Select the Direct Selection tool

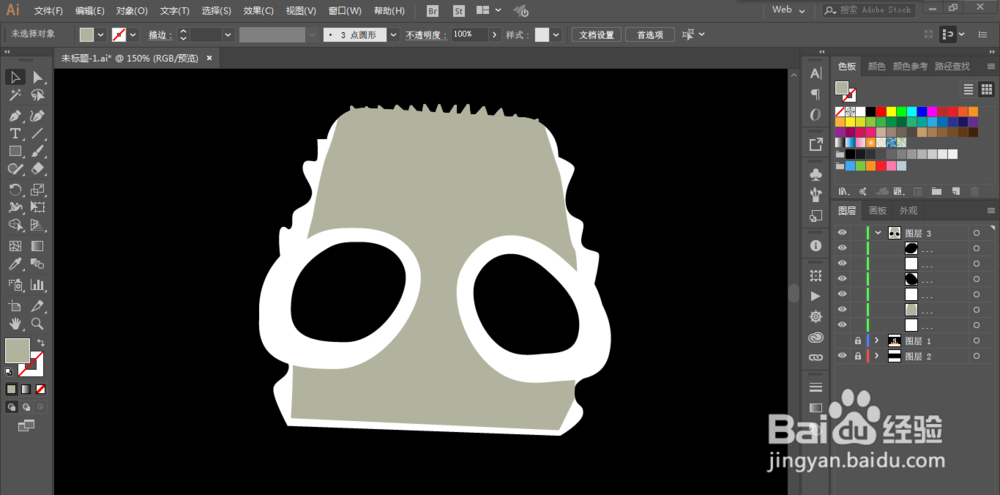coord(38,78)
